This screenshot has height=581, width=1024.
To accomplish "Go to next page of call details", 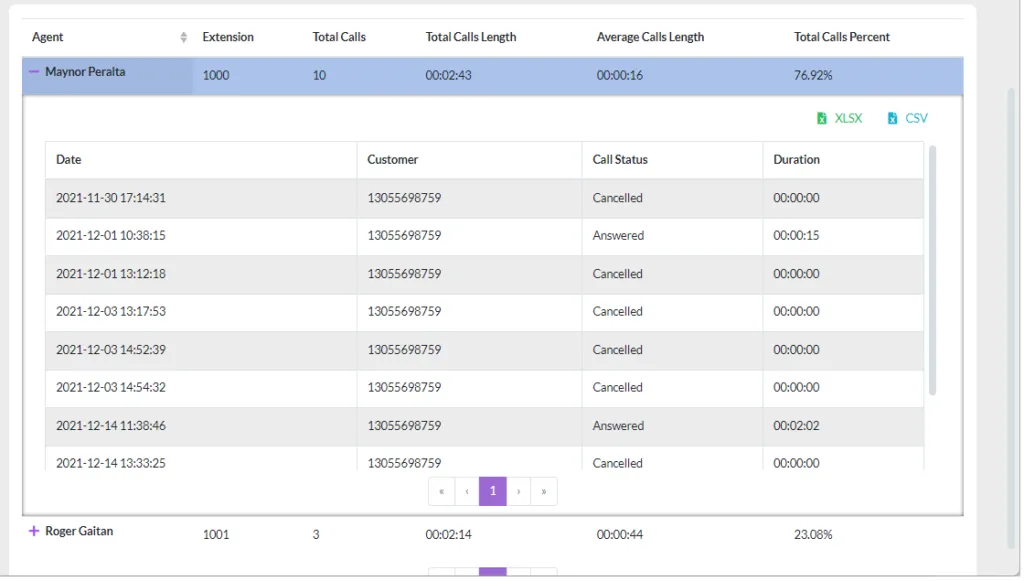I will tap(519, 492).
